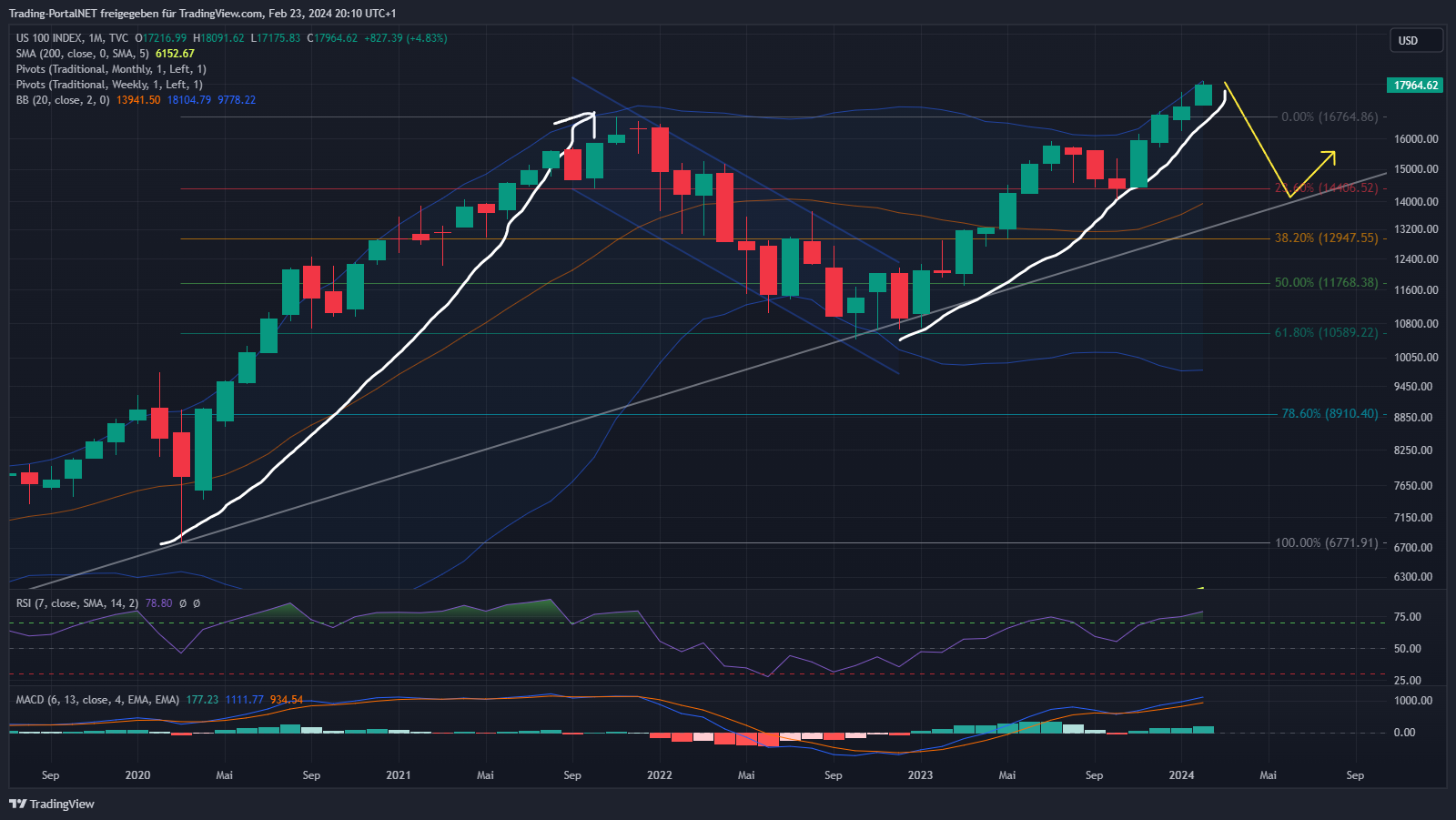Viewport: 1456px width, 820px height.
Task: Open the USD currency selector
Action: coord(1415,40)
